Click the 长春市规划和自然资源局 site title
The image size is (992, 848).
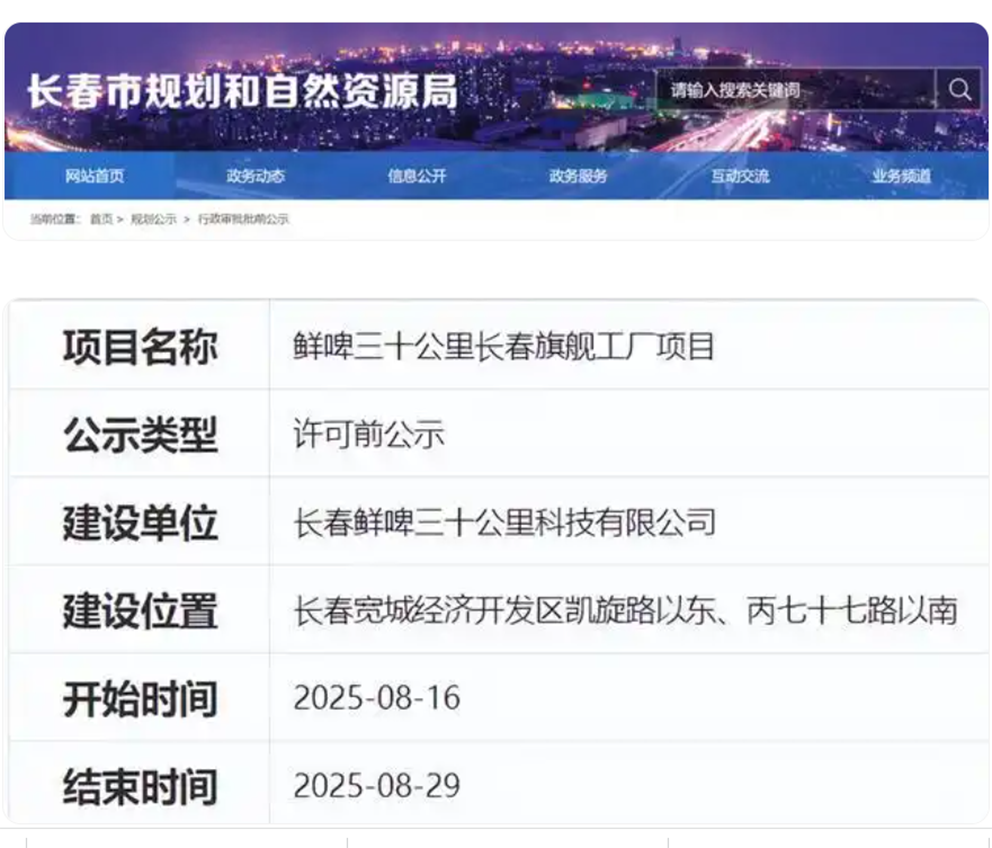point(242,91)
